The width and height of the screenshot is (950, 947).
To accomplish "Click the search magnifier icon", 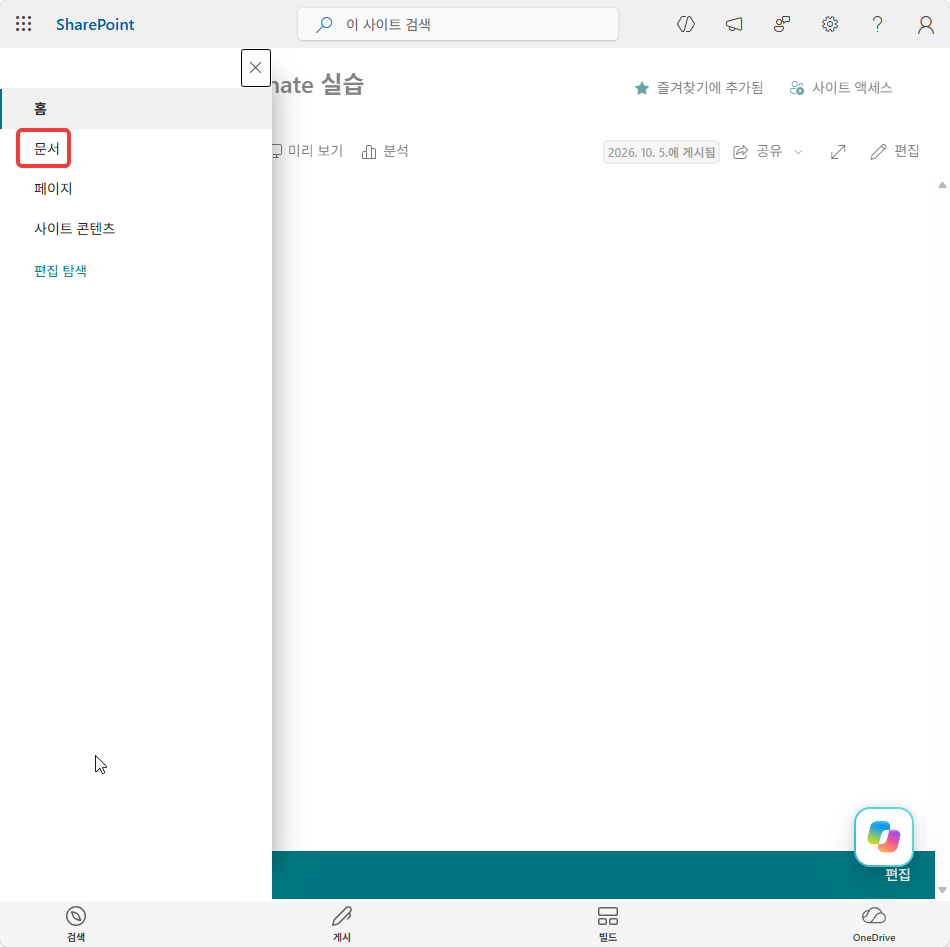I will pyautogui.click(x=324, y=24).
